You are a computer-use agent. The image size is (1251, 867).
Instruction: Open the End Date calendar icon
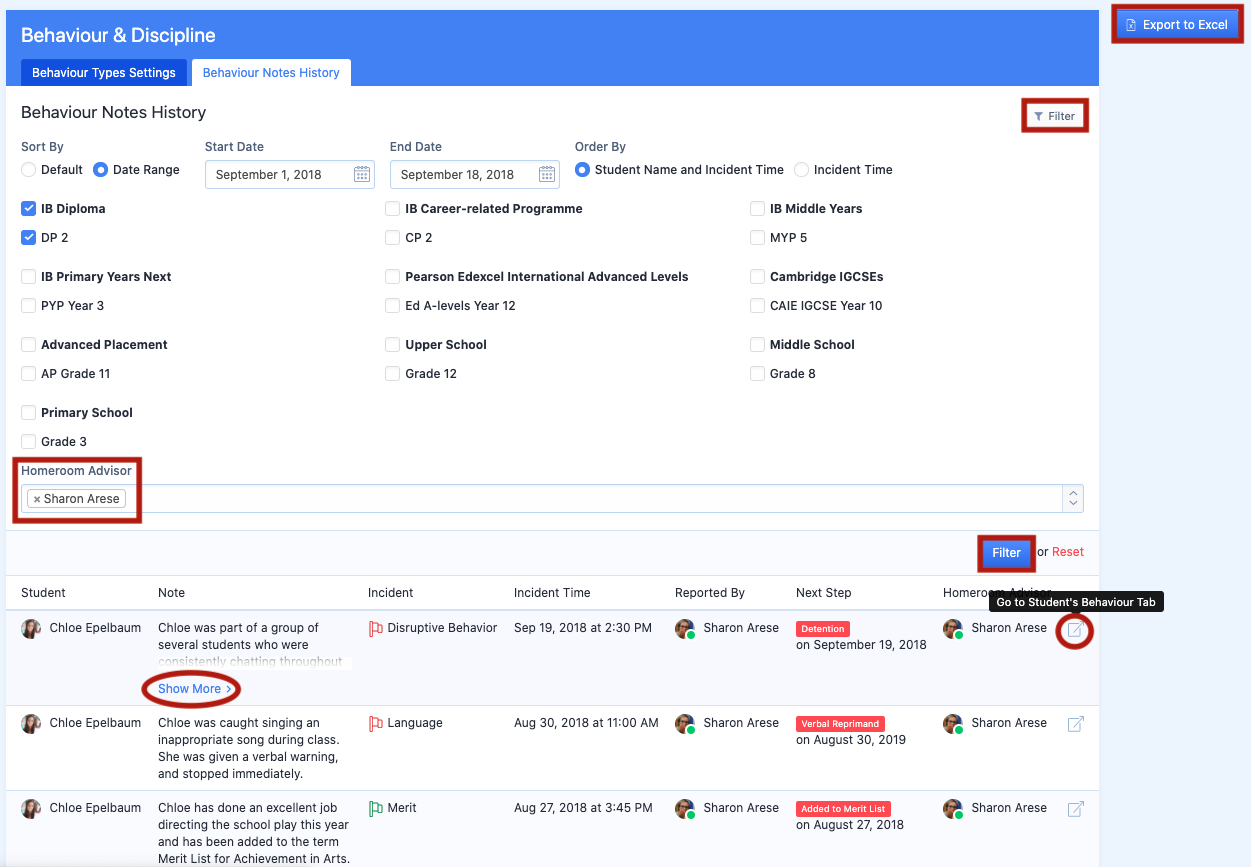547,174
